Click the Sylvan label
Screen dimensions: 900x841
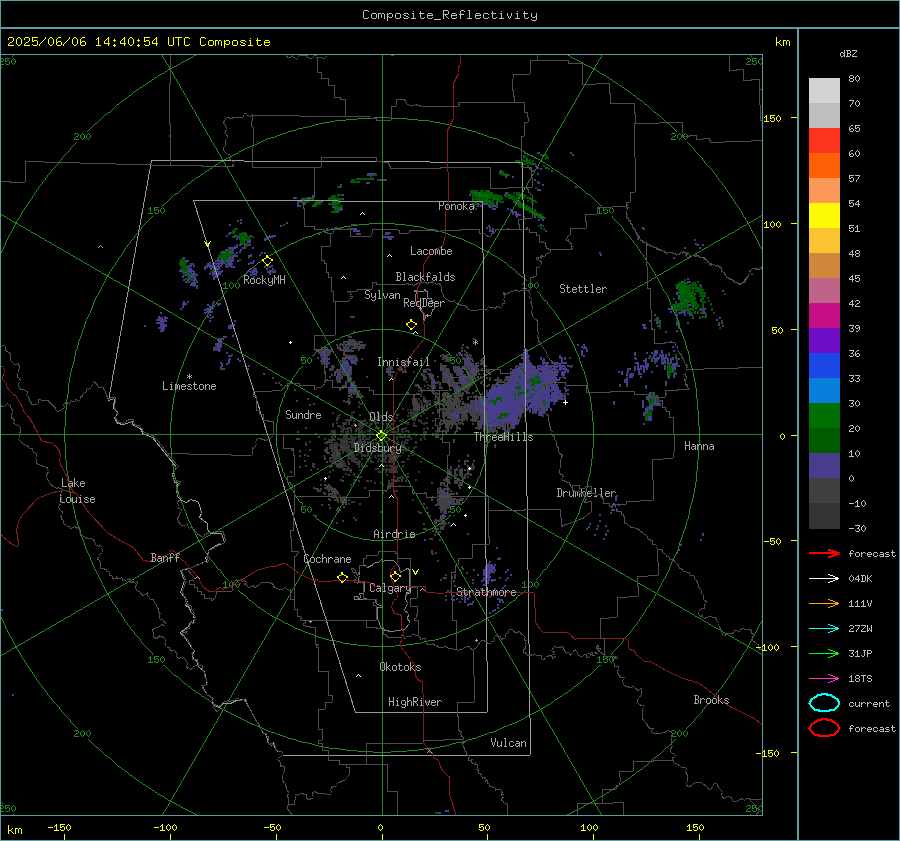point(382,294)
